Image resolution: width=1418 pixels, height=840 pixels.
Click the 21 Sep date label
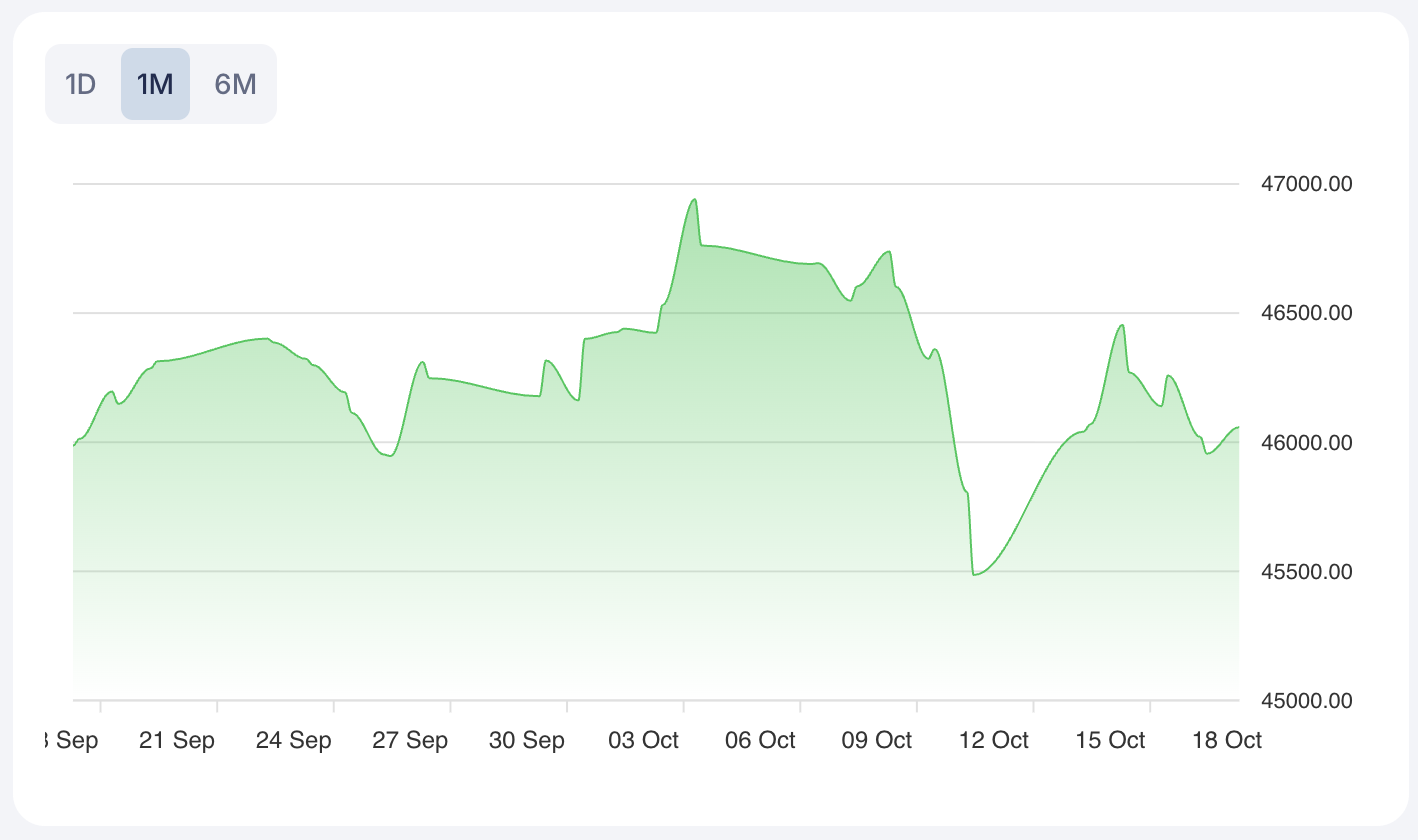(177, 740)
